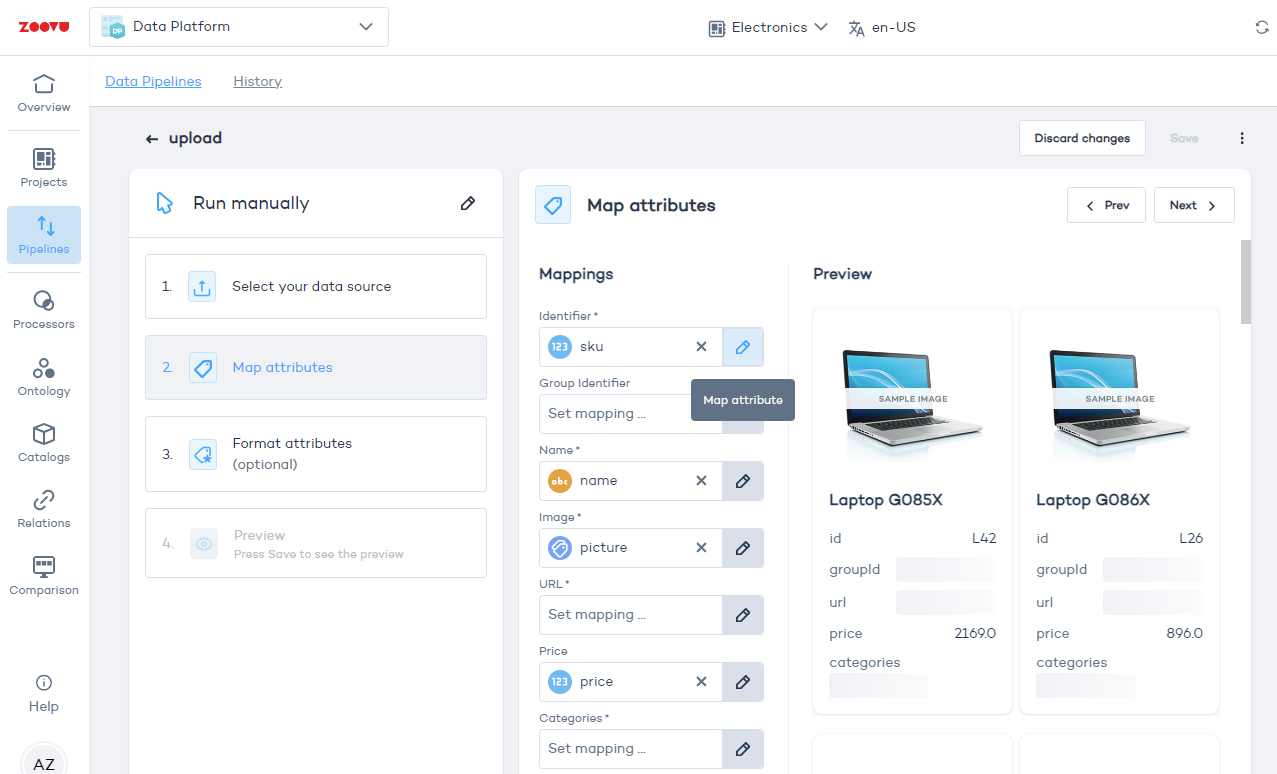This screenshot has width=1277, height=774.
Task: Open Catalogs in the sidebar
Action: point(44,443)
